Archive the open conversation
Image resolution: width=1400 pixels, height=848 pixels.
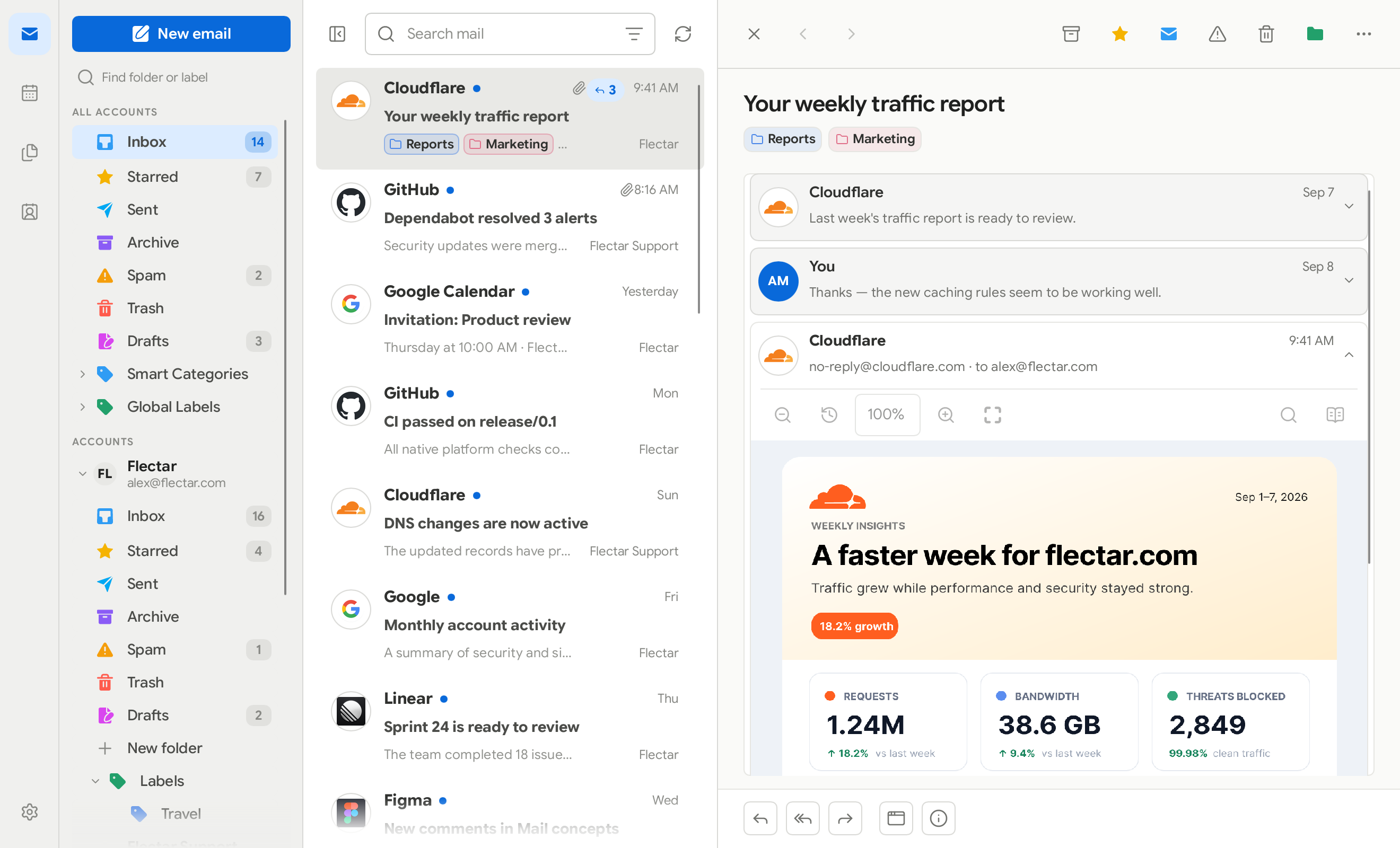1071,34
